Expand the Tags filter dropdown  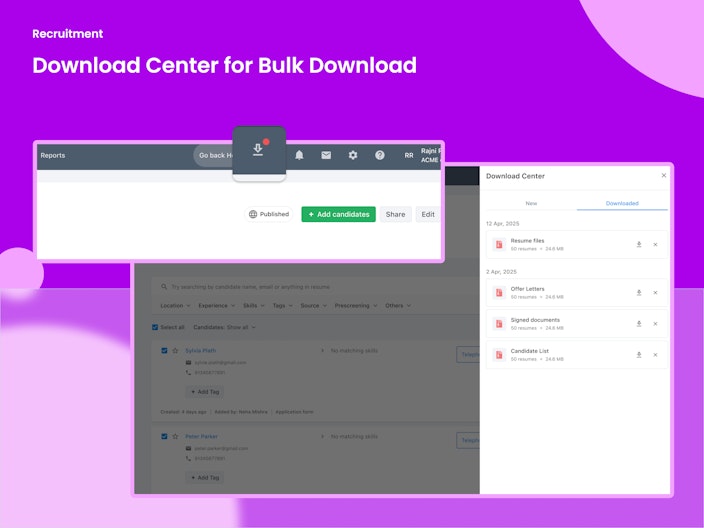tap(282, 305)
